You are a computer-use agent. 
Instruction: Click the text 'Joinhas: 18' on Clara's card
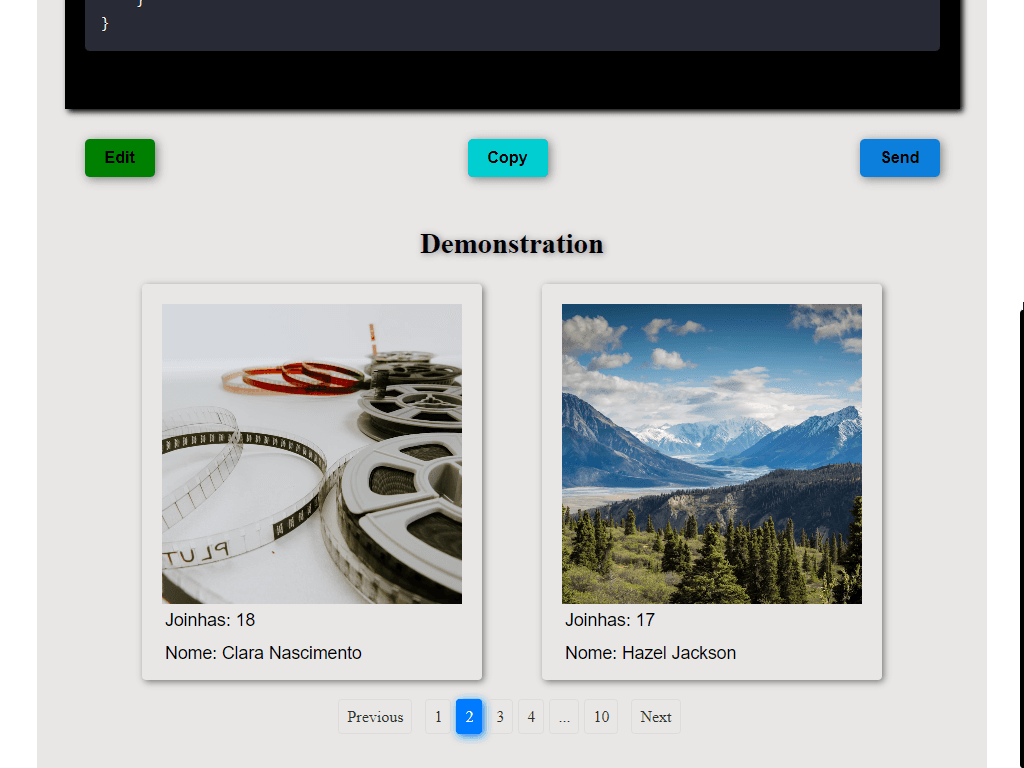209,620
